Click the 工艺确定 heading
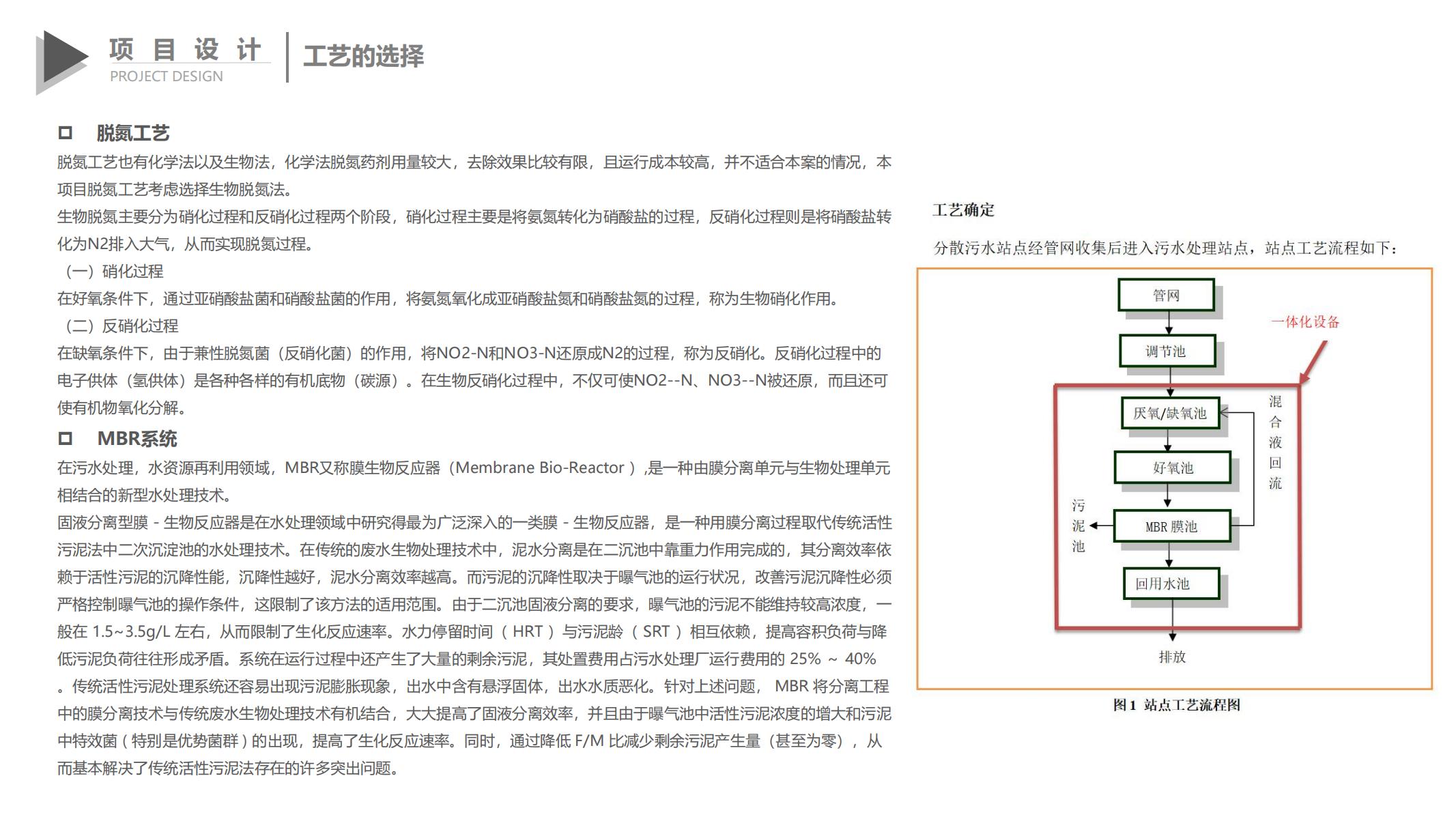 click(963, 210)
